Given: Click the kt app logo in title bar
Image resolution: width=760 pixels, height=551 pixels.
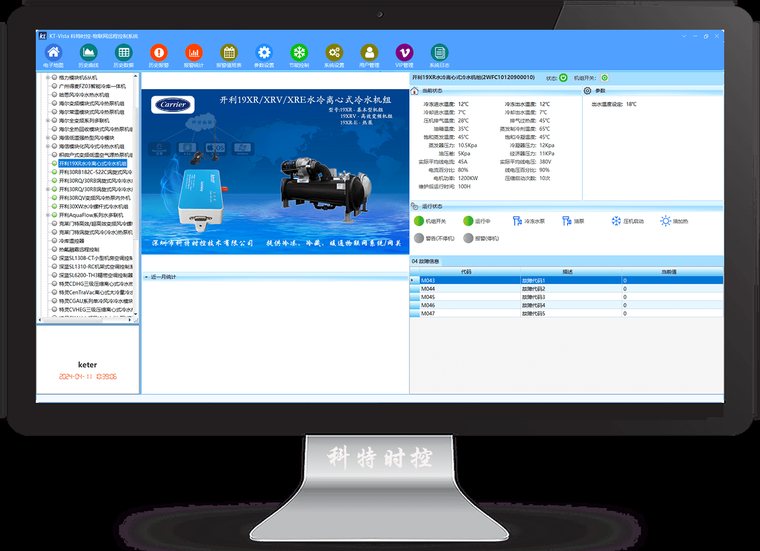Looking at the screenshot, I should (x=43, y=36).
